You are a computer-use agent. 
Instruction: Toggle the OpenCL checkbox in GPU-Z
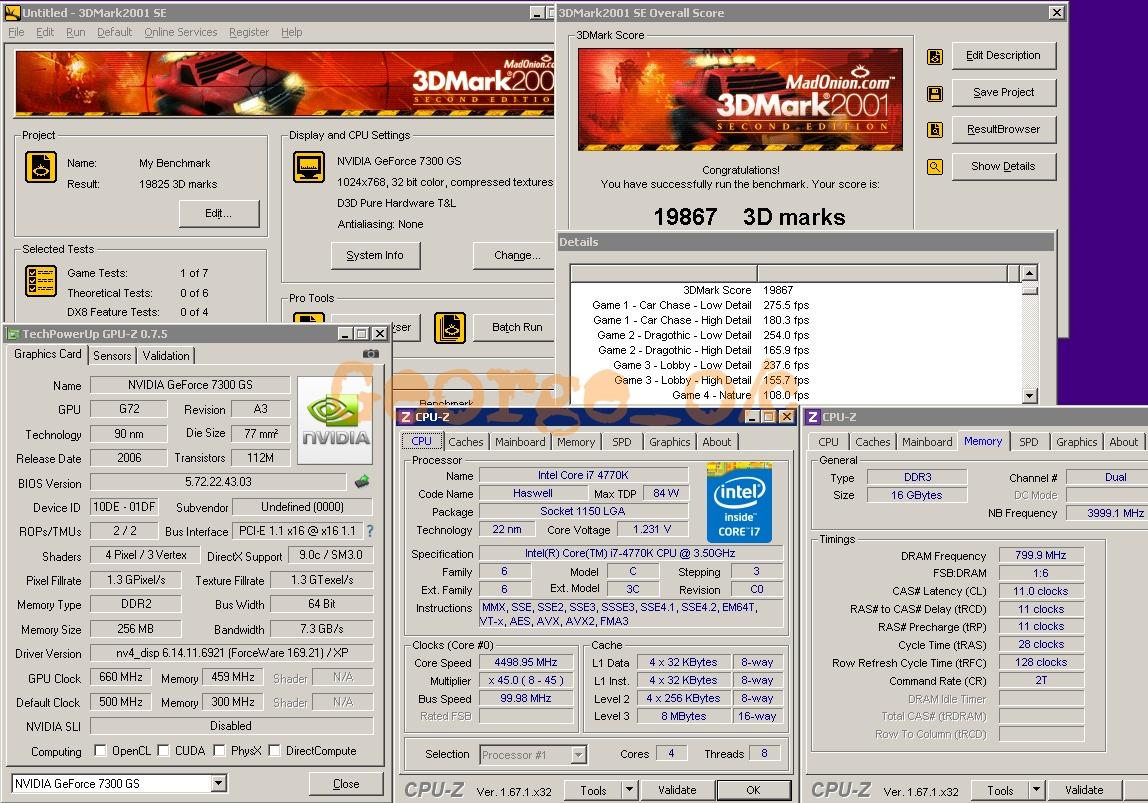100,750
